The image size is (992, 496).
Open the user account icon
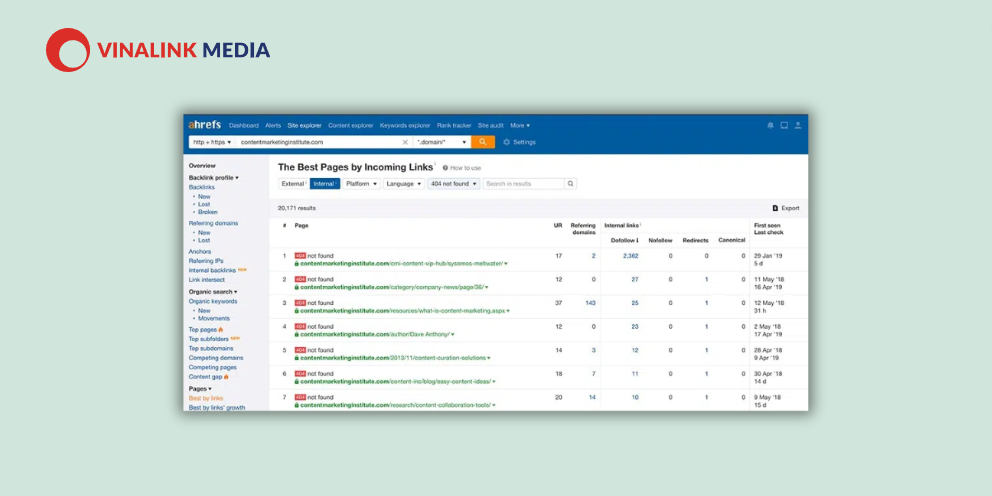click(798, 125)
